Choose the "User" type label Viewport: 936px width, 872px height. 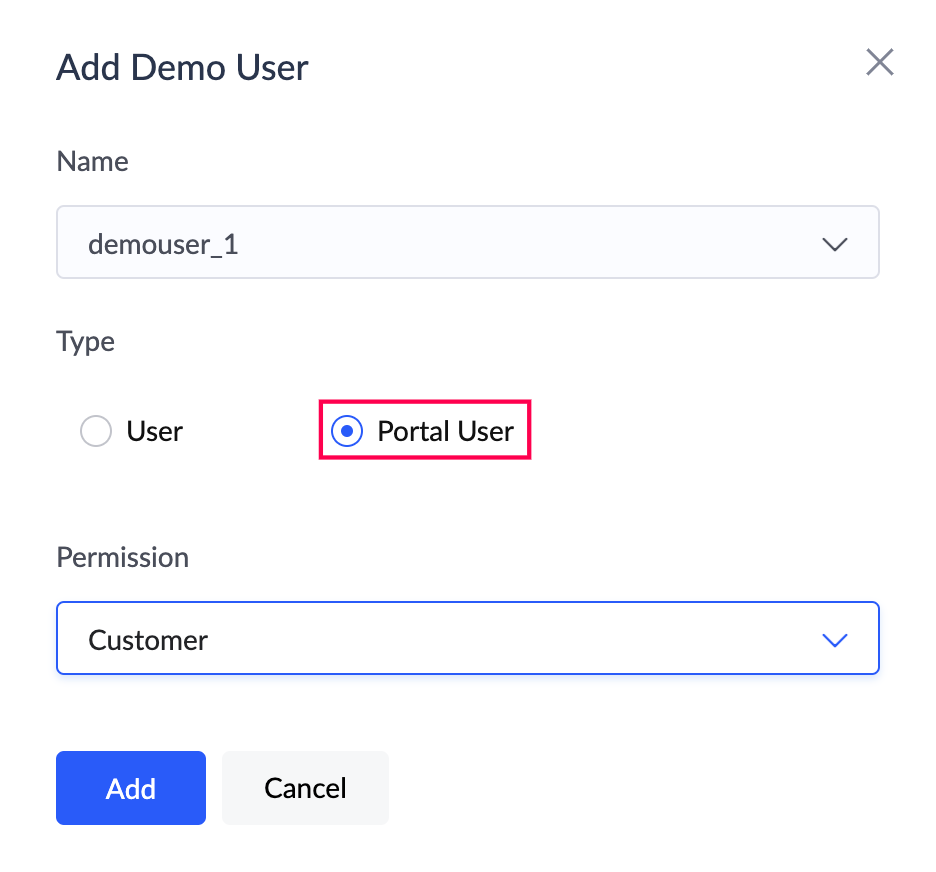pyautogui.click(x=154, y=432)
